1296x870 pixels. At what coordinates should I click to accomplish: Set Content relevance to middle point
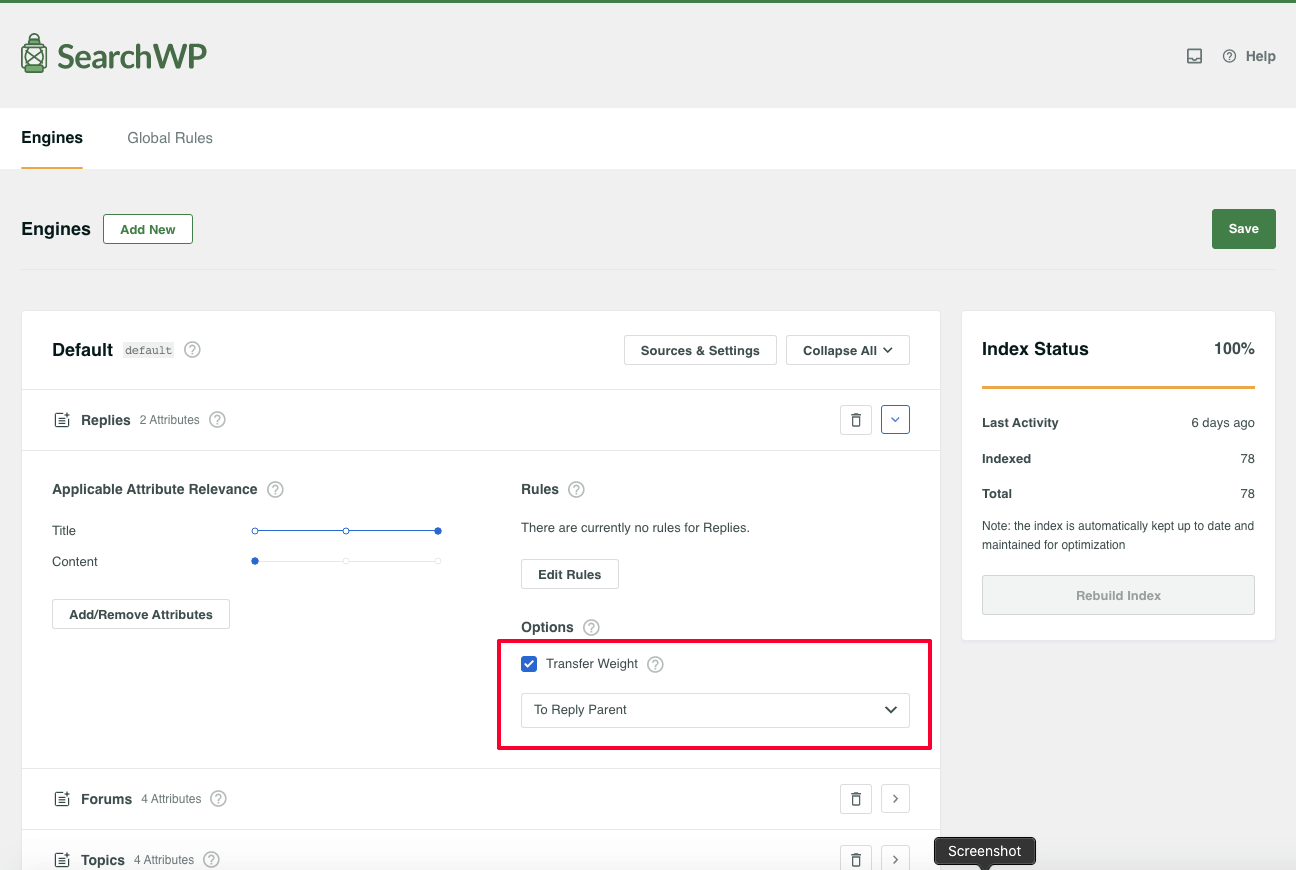(x=346, y=561)
